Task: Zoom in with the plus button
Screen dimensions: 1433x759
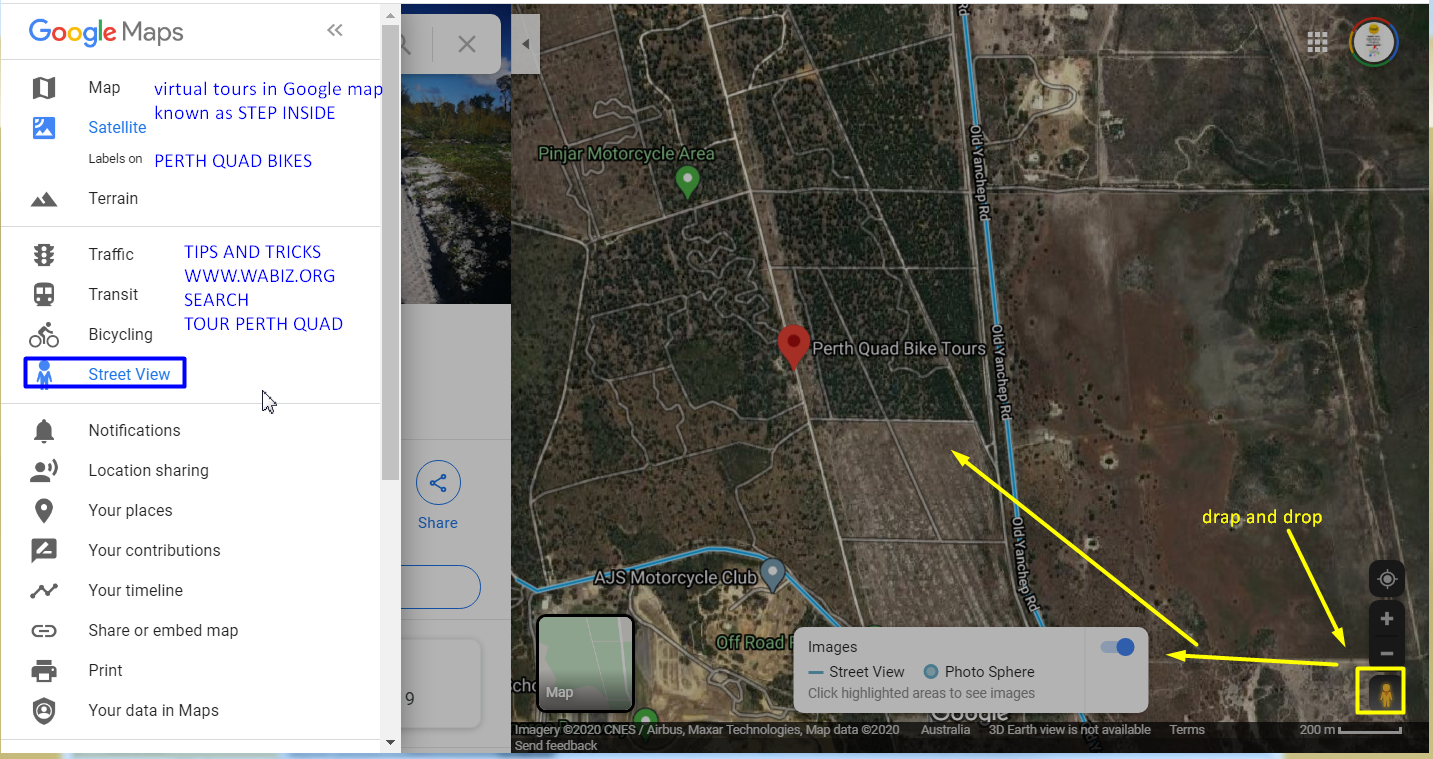Action: coord(1386,619)
